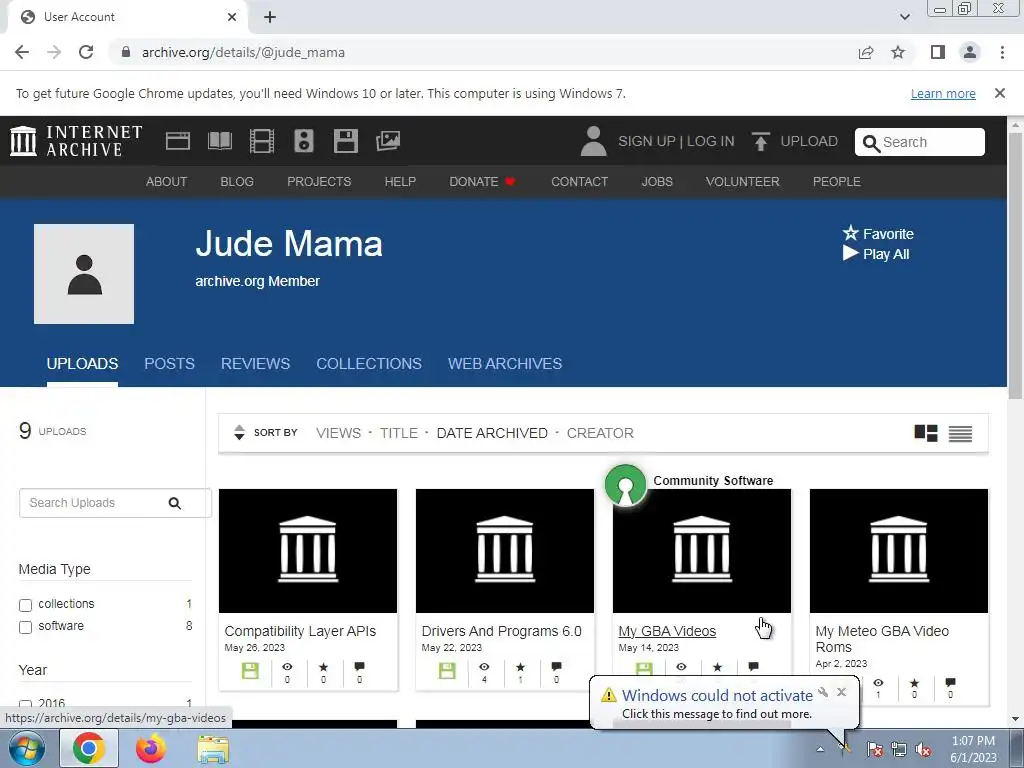This screenshot has width=1024, height=768.
Task: Click the Search Uploads magnifier icon
Action: pos(174,503)
